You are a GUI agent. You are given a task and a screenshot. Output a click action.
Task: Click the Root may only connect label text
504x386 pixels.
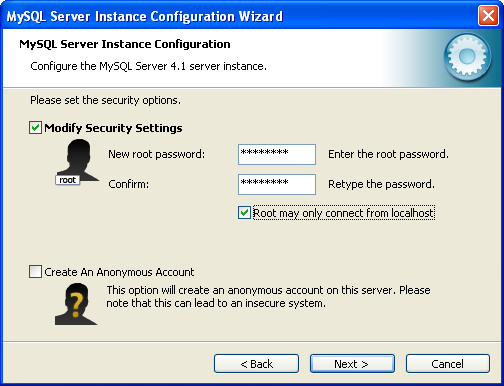344,213
